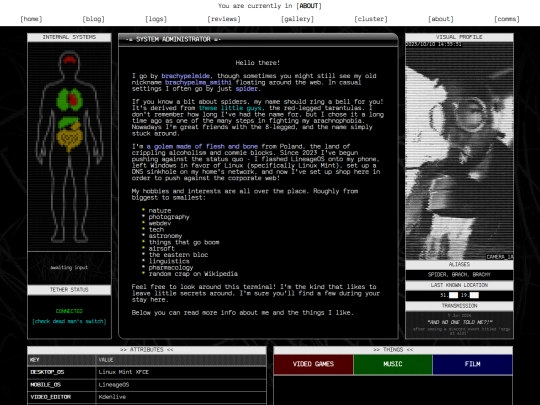Open the [comms] navigation link

(507, 19)
